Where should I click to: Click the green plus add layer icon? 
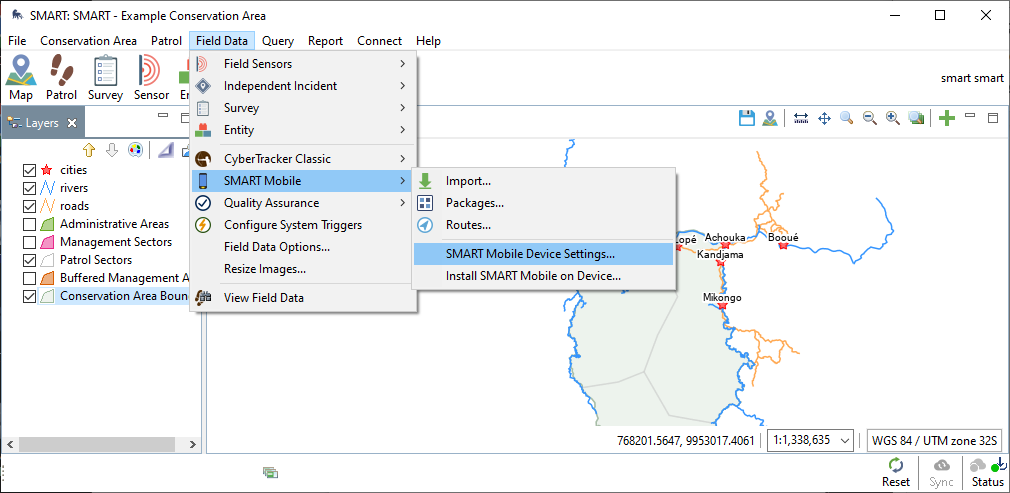[x=947, y=118]
